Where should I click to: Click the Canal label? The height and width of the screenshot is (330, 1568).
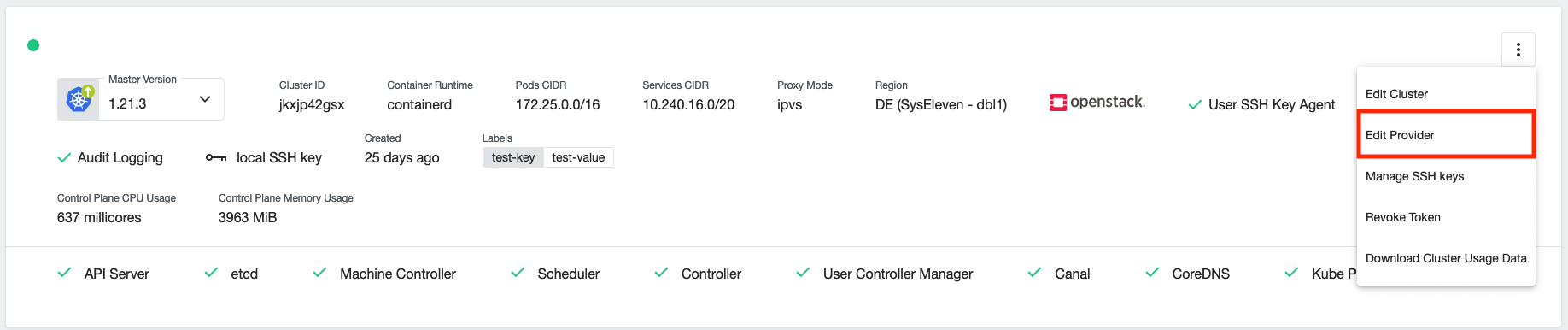tap(1073, 274)
